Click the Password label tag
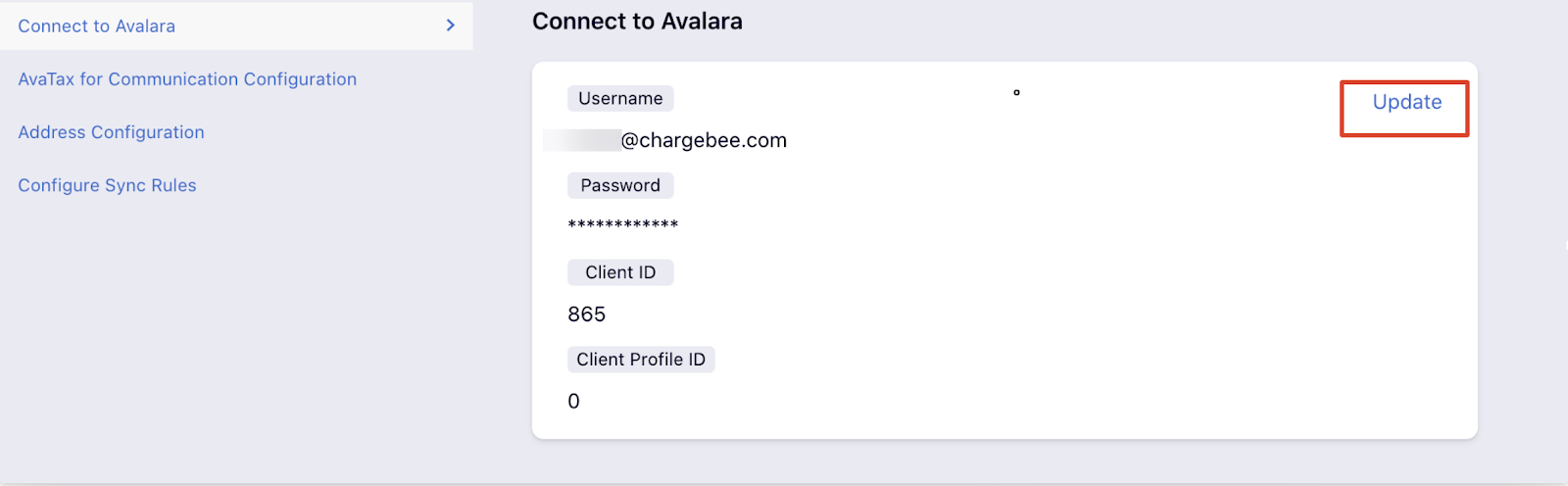The width and height of the screenshot is (1568, 486). pyautogui.click(x=620, y=185)
